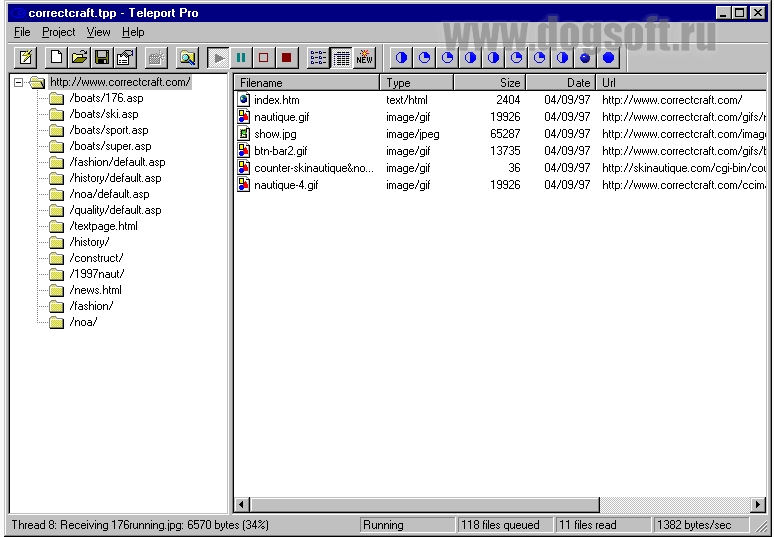Image resolution: width=774 pixels, height=537 pixels.
Task: Click horizontal scrollbar left arrow
Action: 241,504
